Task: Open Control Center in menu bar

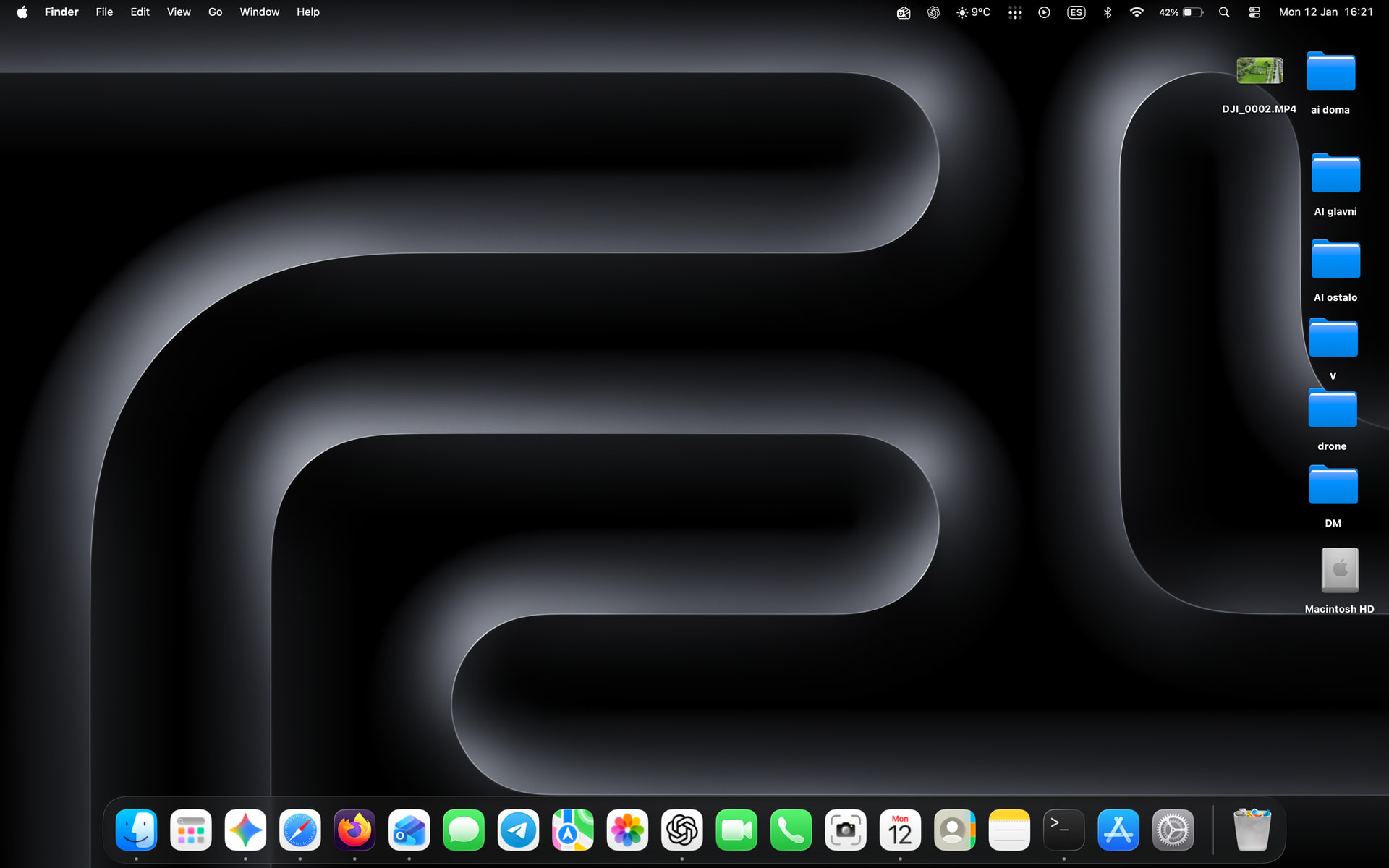Action: [x=1254, y=12]
